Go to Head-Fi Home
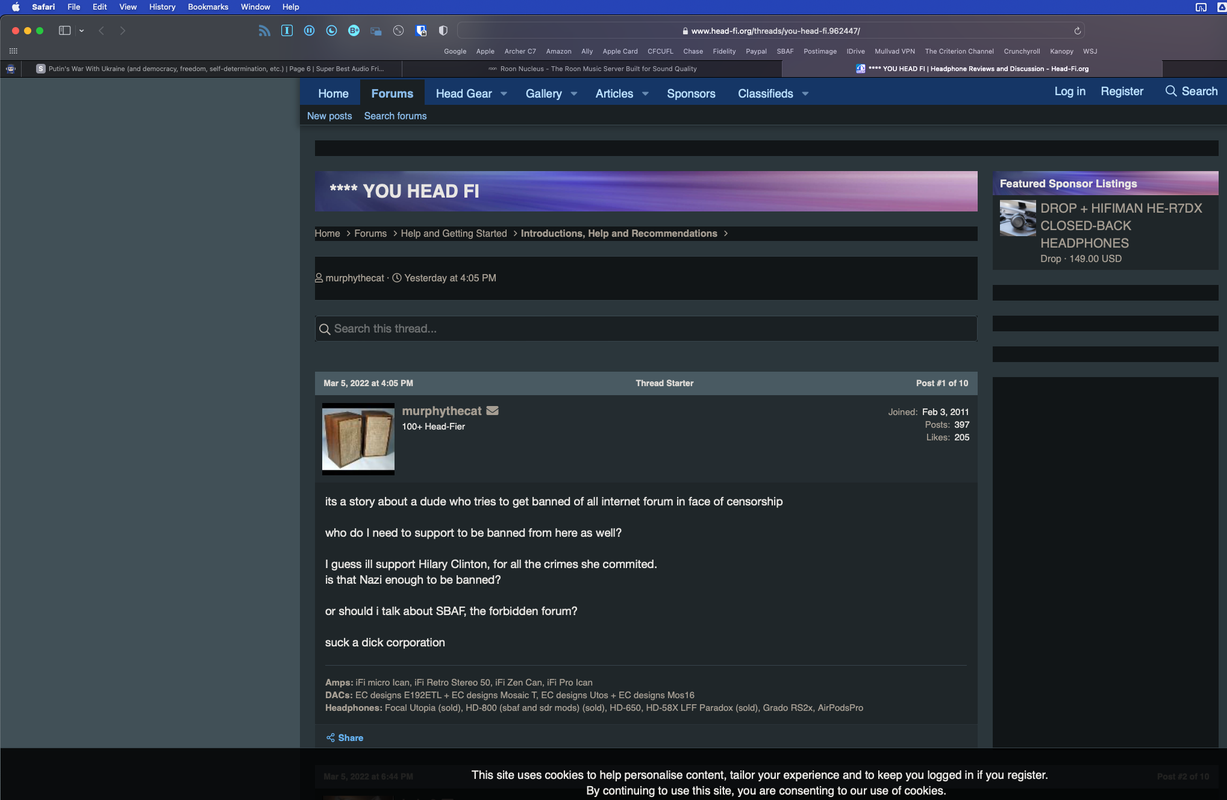Screen dimensions: 1227x800 (x=333, y=93)
